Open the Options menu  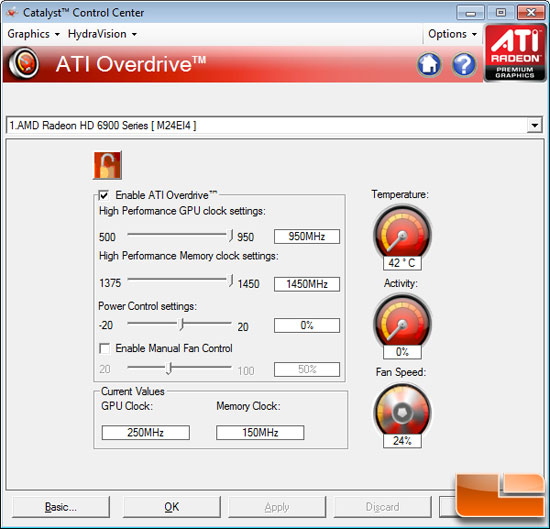tap(452, 34)
